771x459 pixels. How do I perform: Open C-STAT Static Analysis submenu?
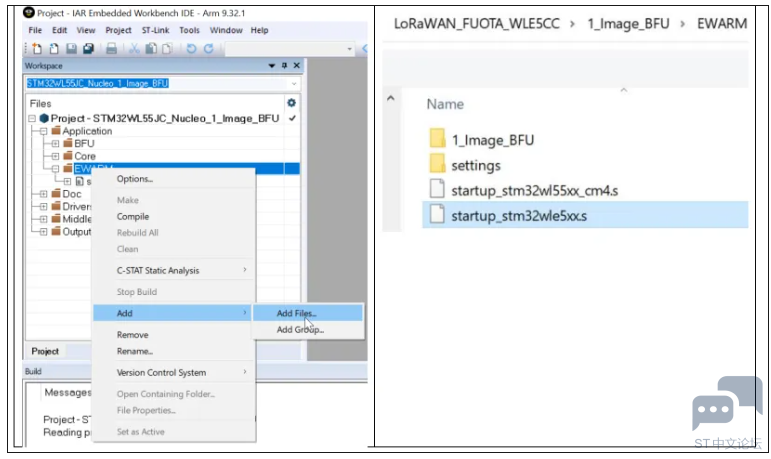[x=174, y=270]
